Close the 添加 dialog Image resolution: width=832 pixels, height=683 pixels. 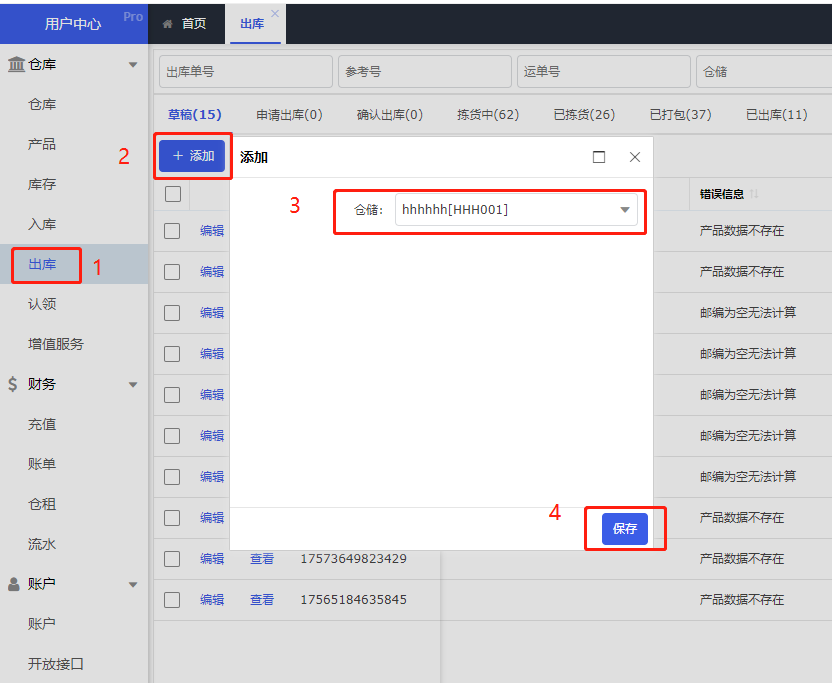click(x=635, y=157)
